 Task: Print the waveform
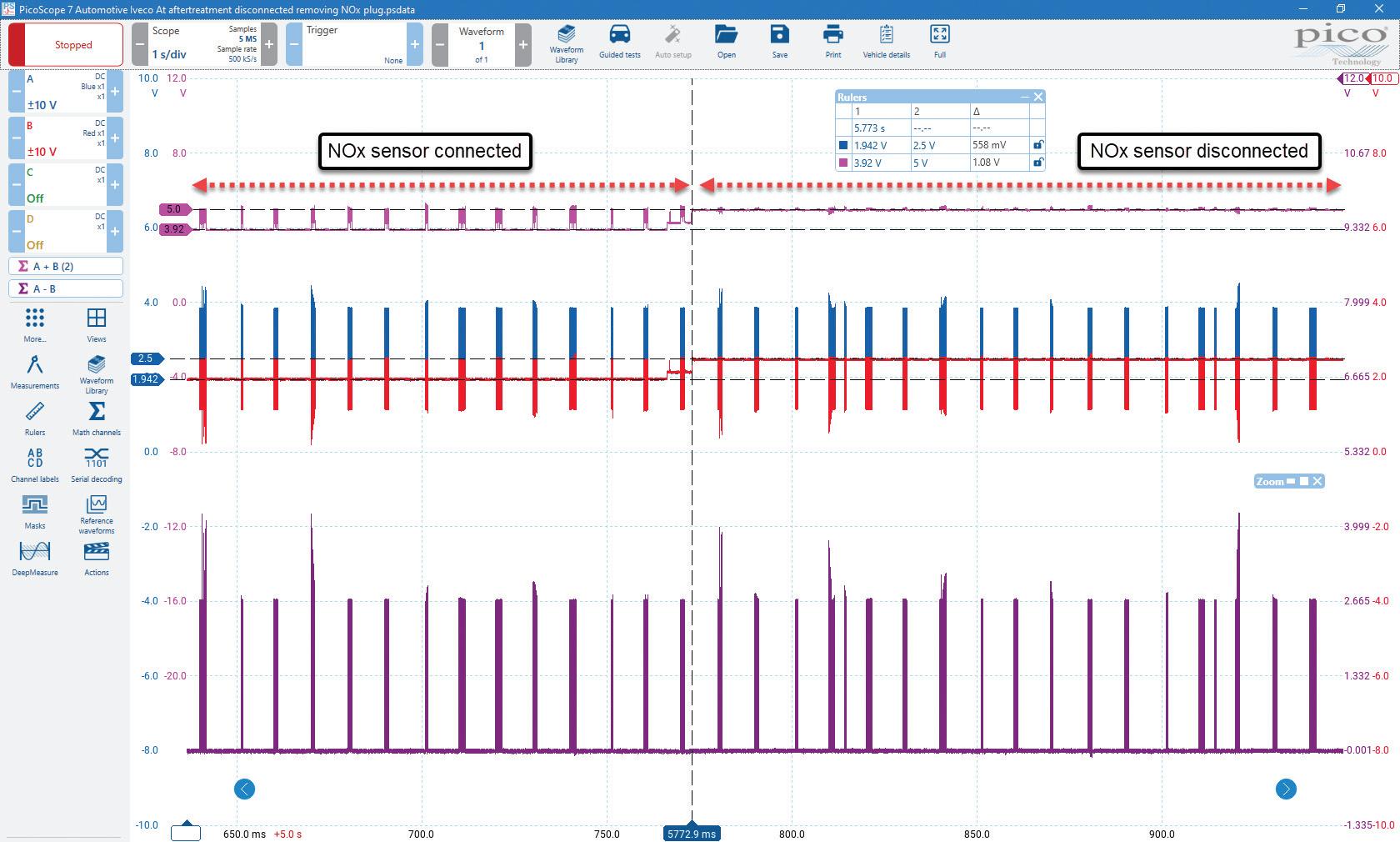[x=832, y=42]
